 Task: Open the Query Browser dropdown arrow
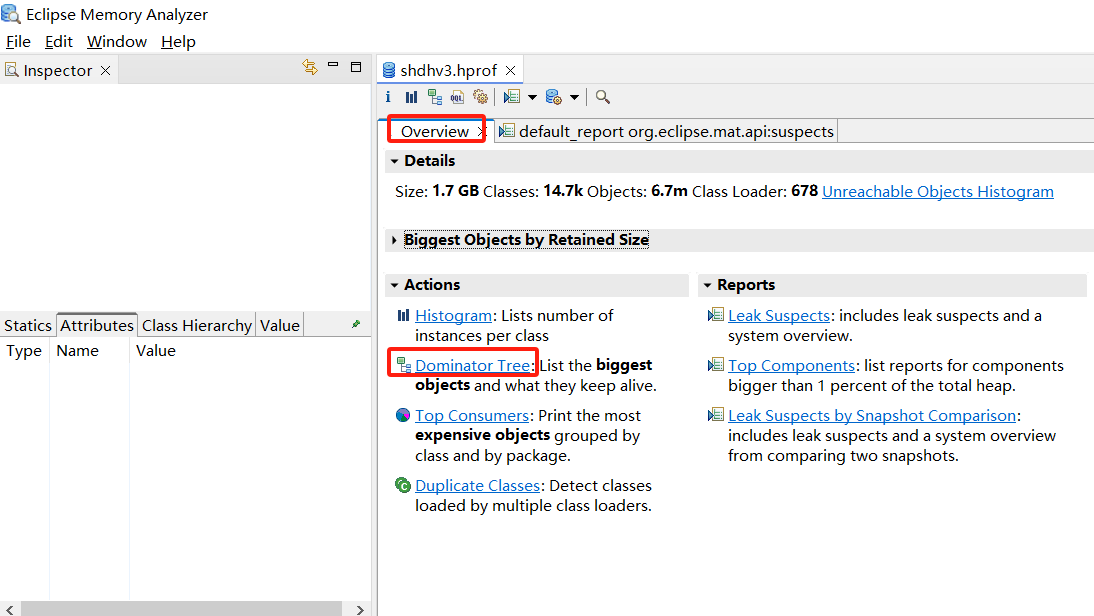click(x=574, y=97)
